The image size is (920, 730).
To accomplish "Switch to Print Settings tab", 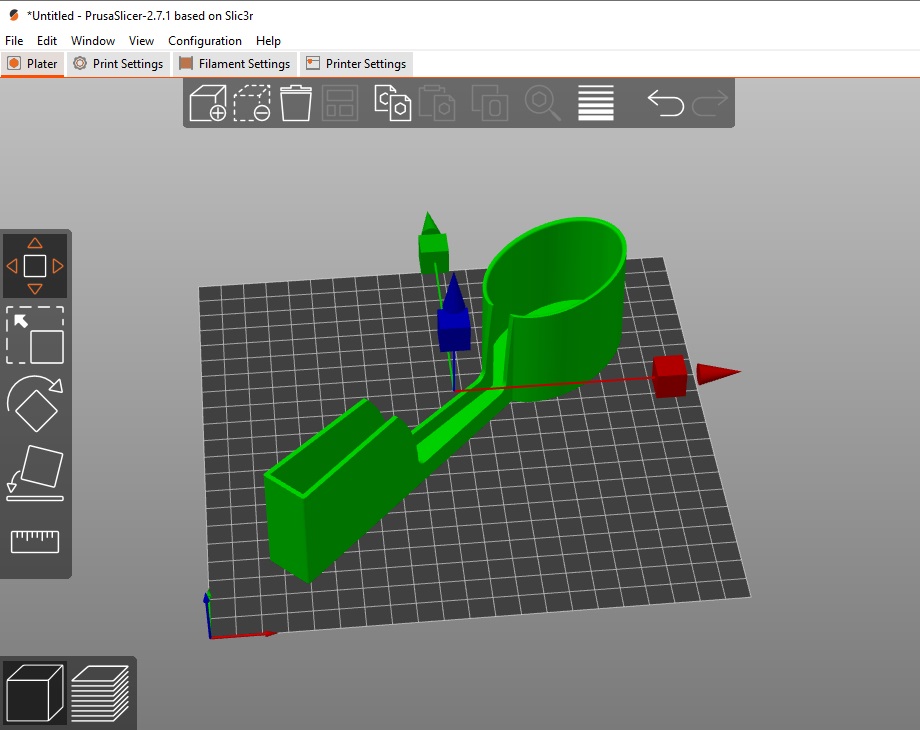I will [x=119, y=63].
